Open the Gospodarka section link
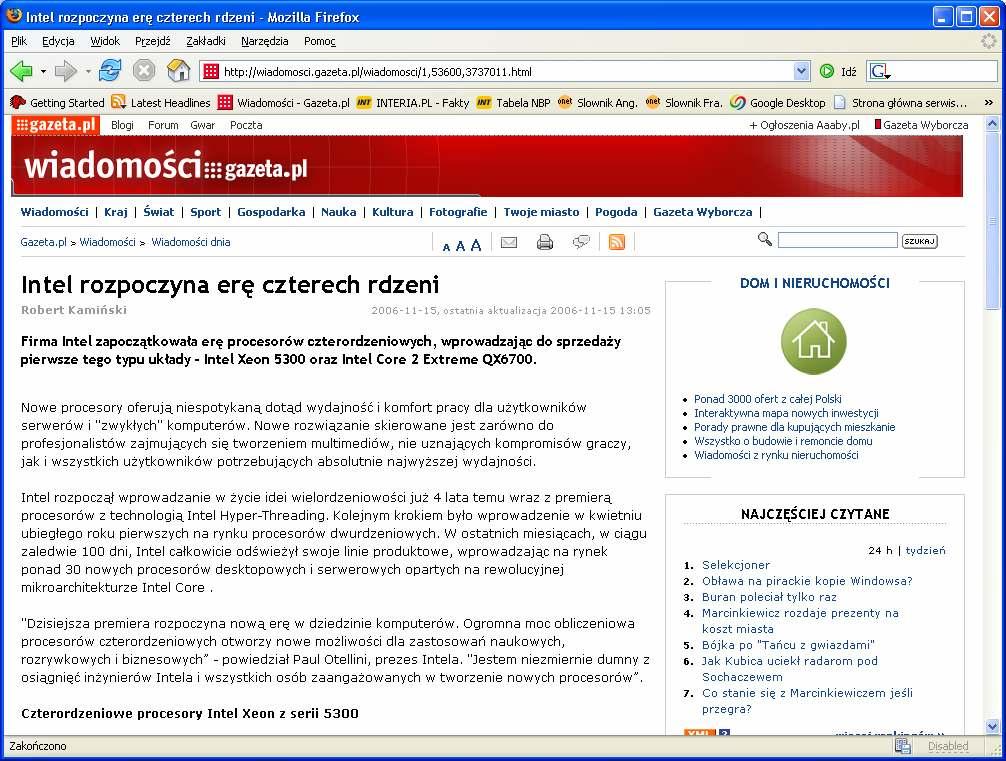 pyautogui.click(x=271, y=212)
